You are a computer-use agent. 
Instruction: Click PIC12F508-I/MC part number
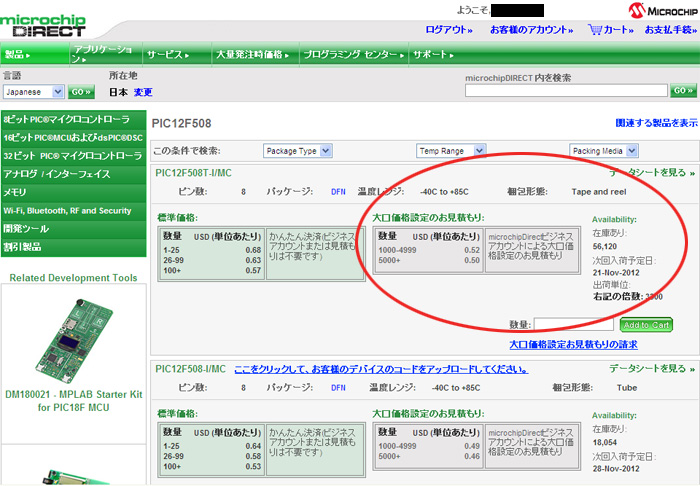tap(191, 369)
